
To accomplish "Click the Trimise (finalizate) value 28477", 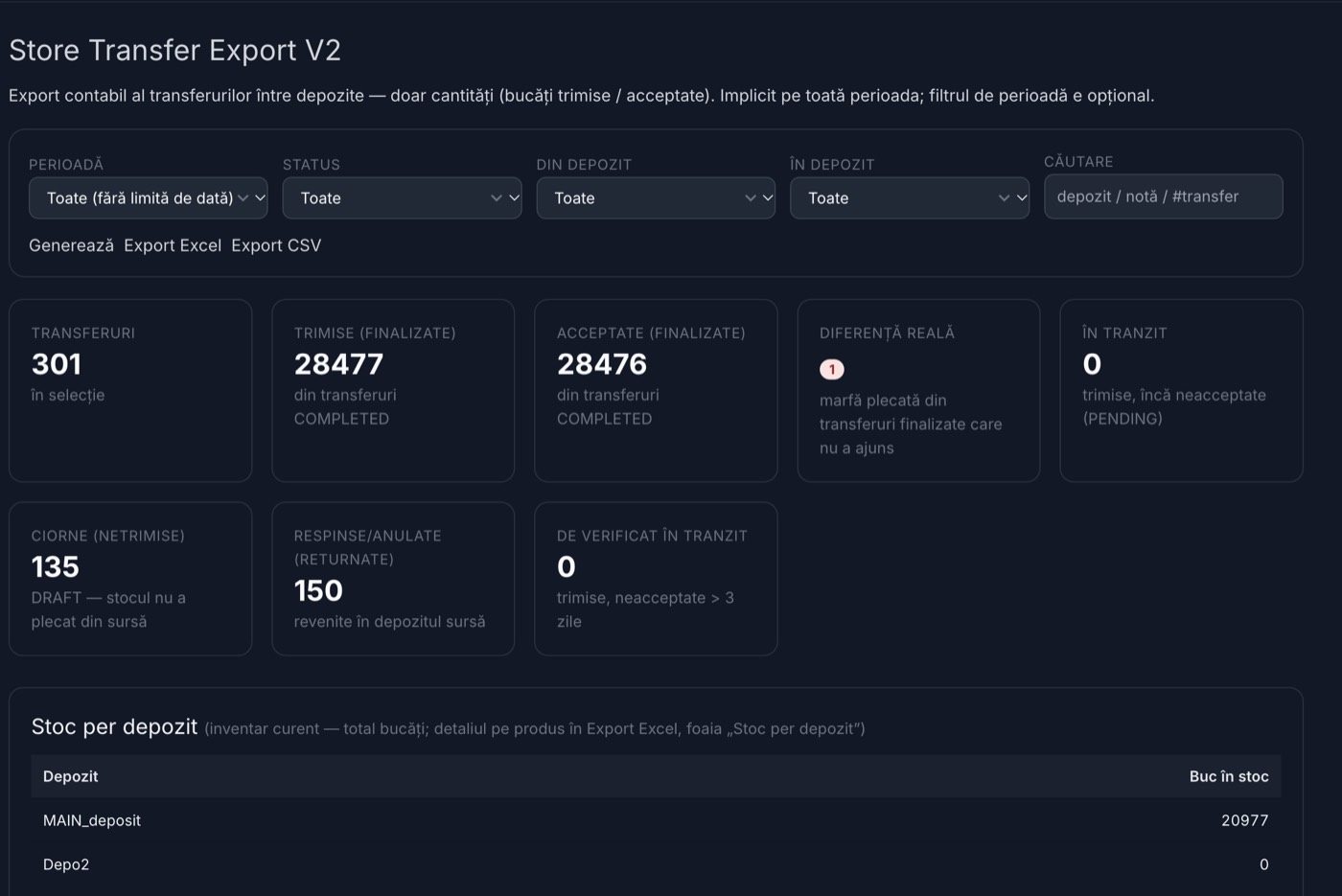I will pyautogui.click(x=338, y=364).
